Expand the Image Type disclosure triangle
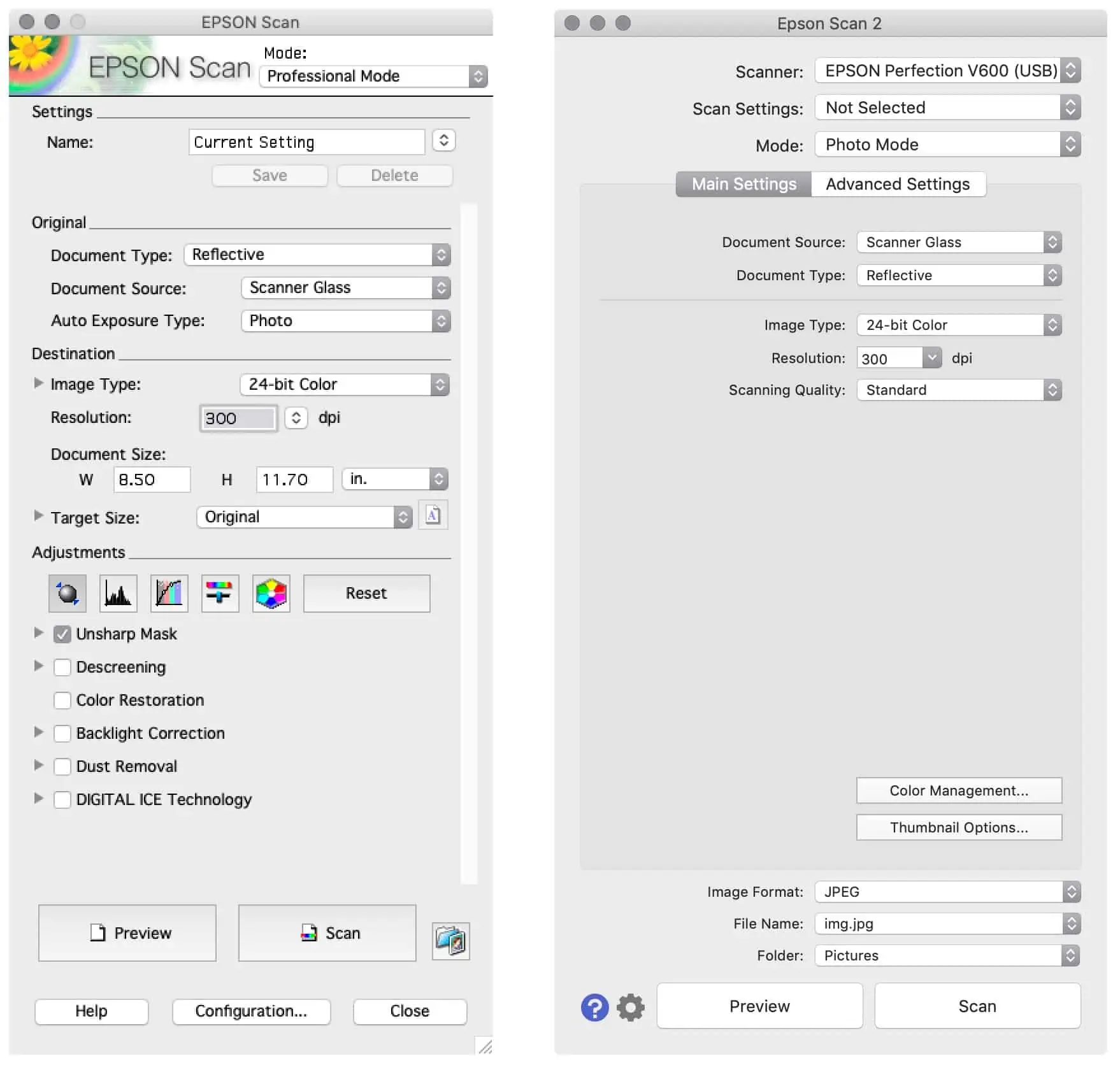The width and height of the screenshot is (1120, 1070). click(x=38, y=383)
